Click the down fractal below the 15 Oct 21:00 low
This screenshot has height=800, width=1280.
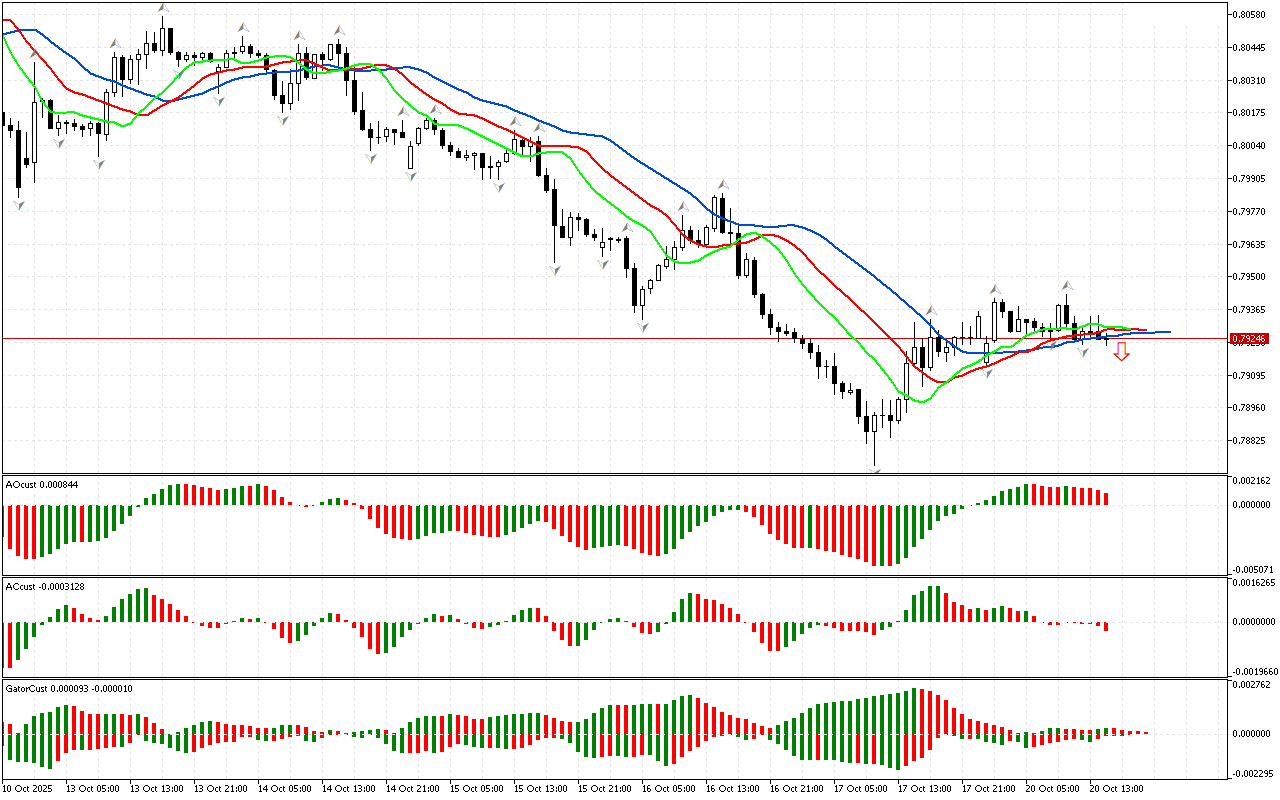tap(642, 327)
